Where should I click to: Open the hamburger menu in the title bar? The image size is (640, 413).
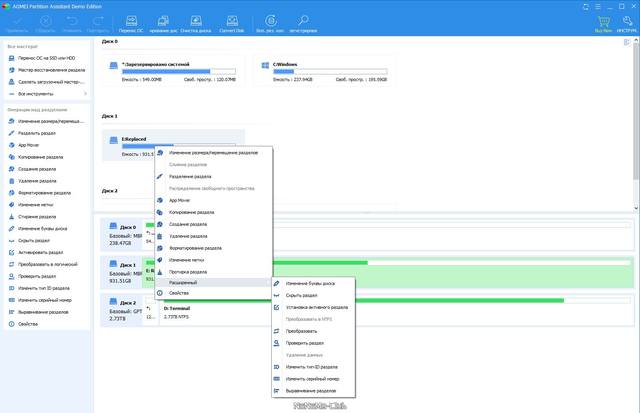pyautogui.click(x=598, y=7)
